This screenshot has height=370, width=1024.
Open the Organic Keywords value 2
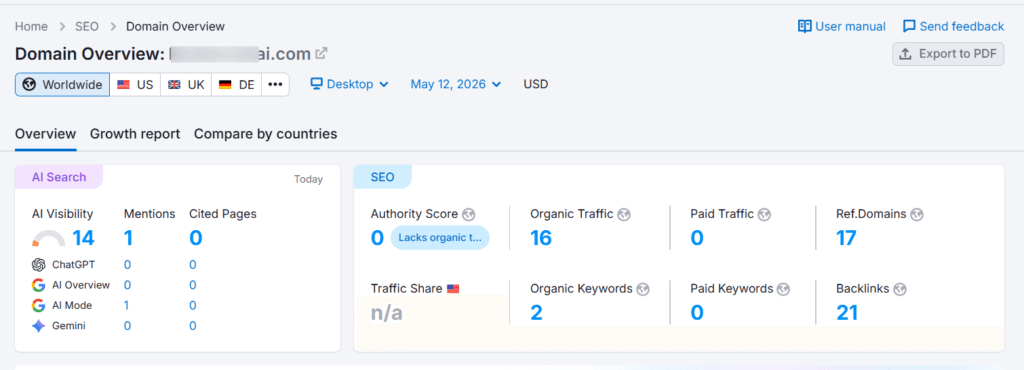(x=536, y=313)
